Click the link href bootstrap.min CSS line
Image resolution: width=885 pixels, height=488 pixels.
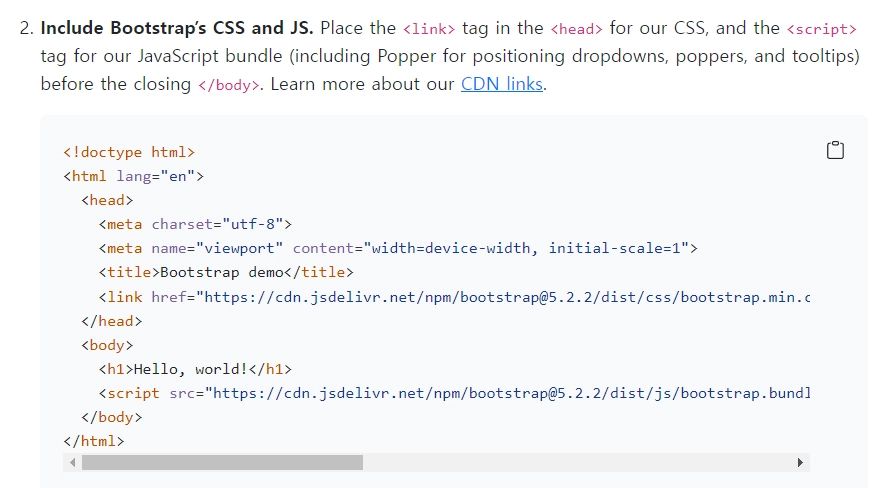pyautogui.click(x=454, y=297)
